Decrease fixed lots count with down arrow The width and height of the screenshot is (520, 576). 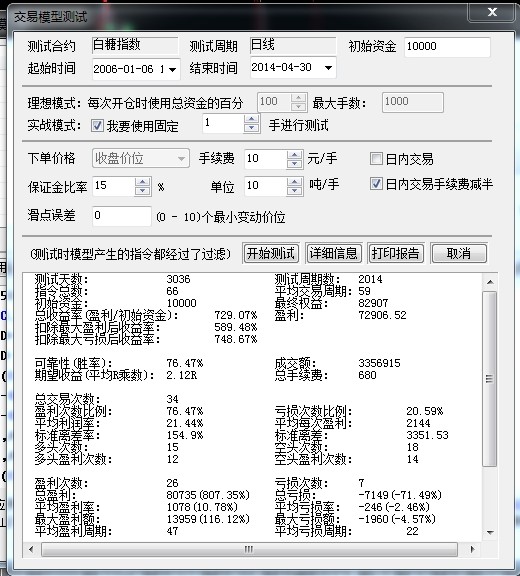[x=252, y=128]
